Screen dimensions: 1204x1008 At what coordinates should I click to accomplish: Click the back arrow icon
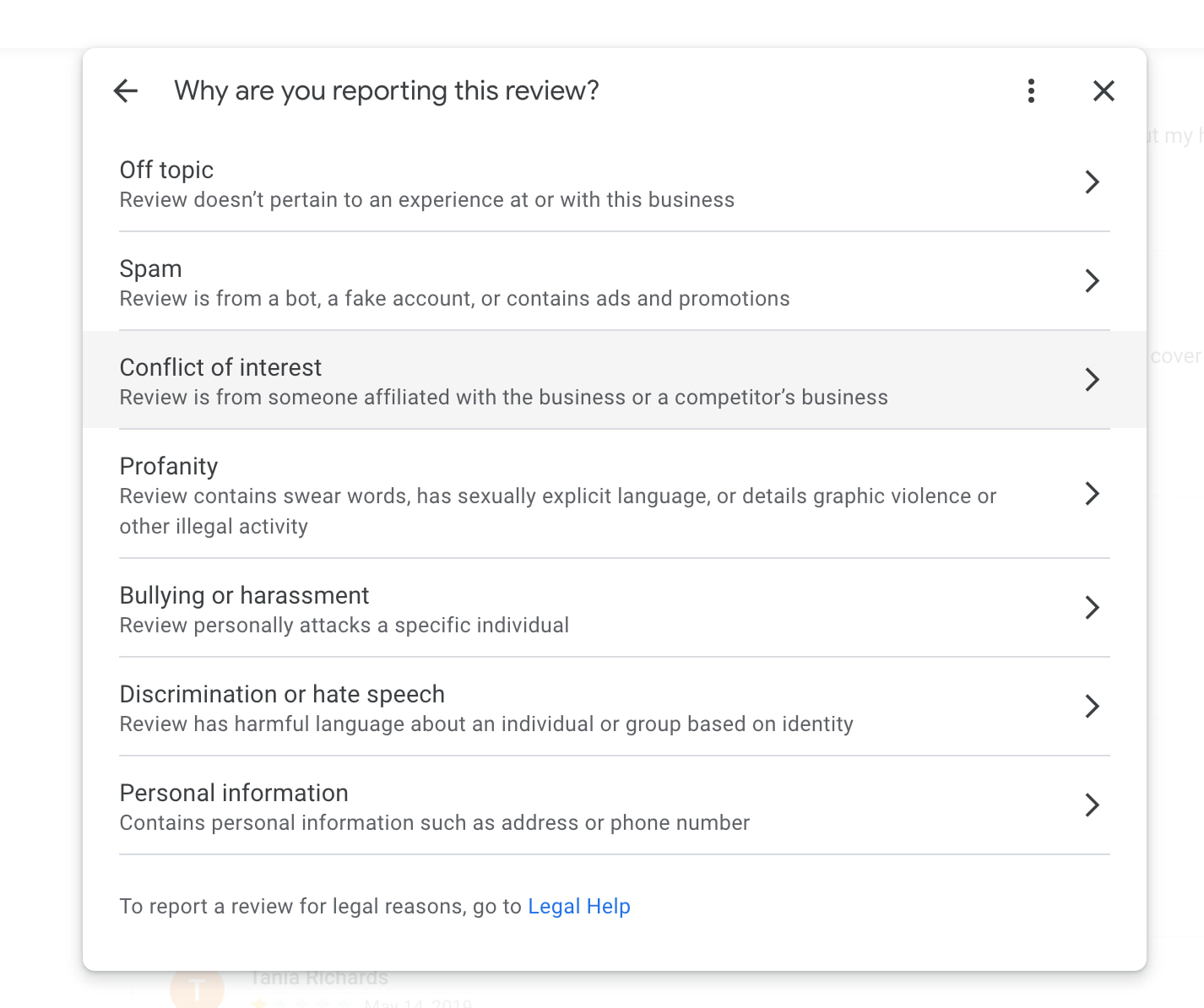click(x=125, y=90)
